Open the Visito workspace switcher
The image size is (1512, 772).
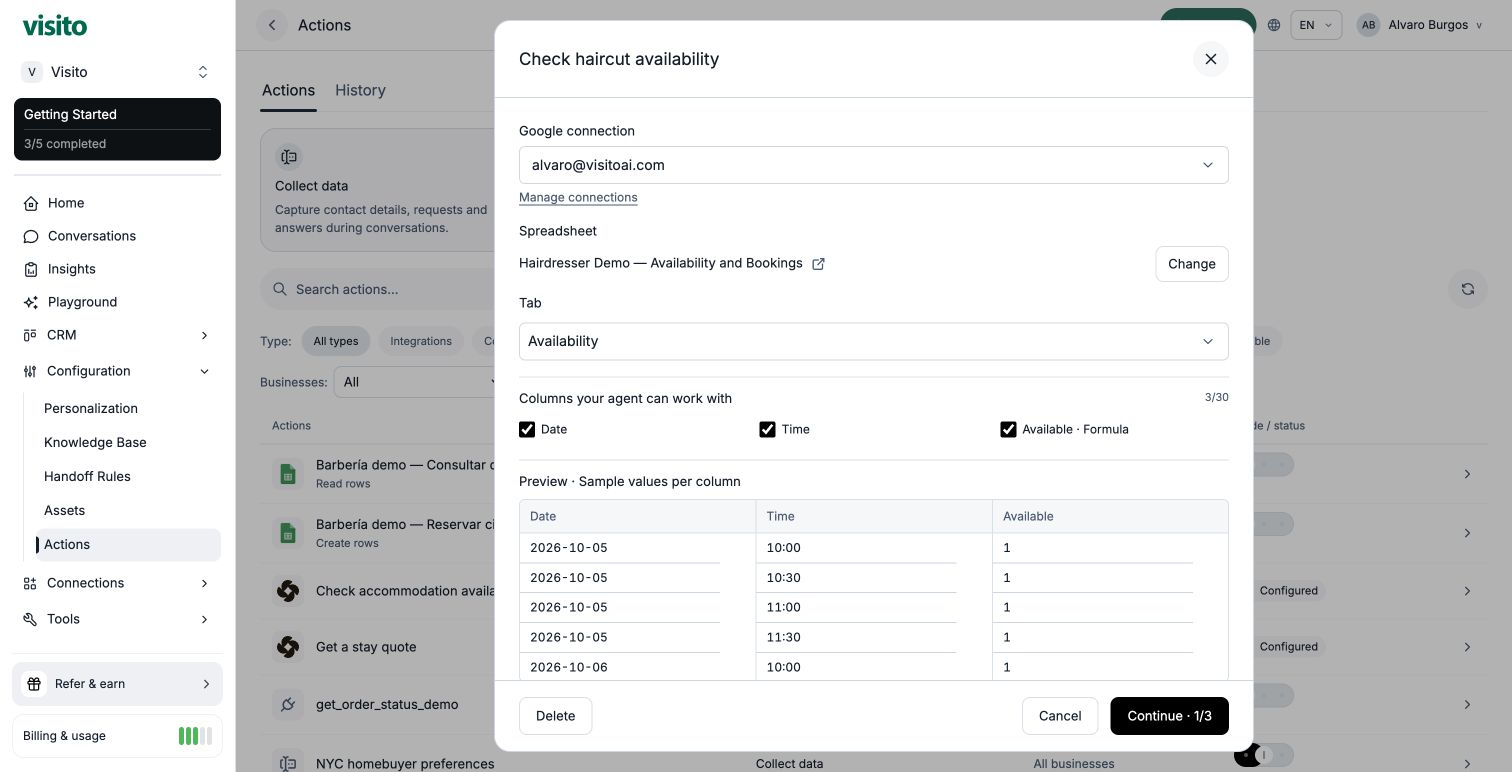point(118,72)
